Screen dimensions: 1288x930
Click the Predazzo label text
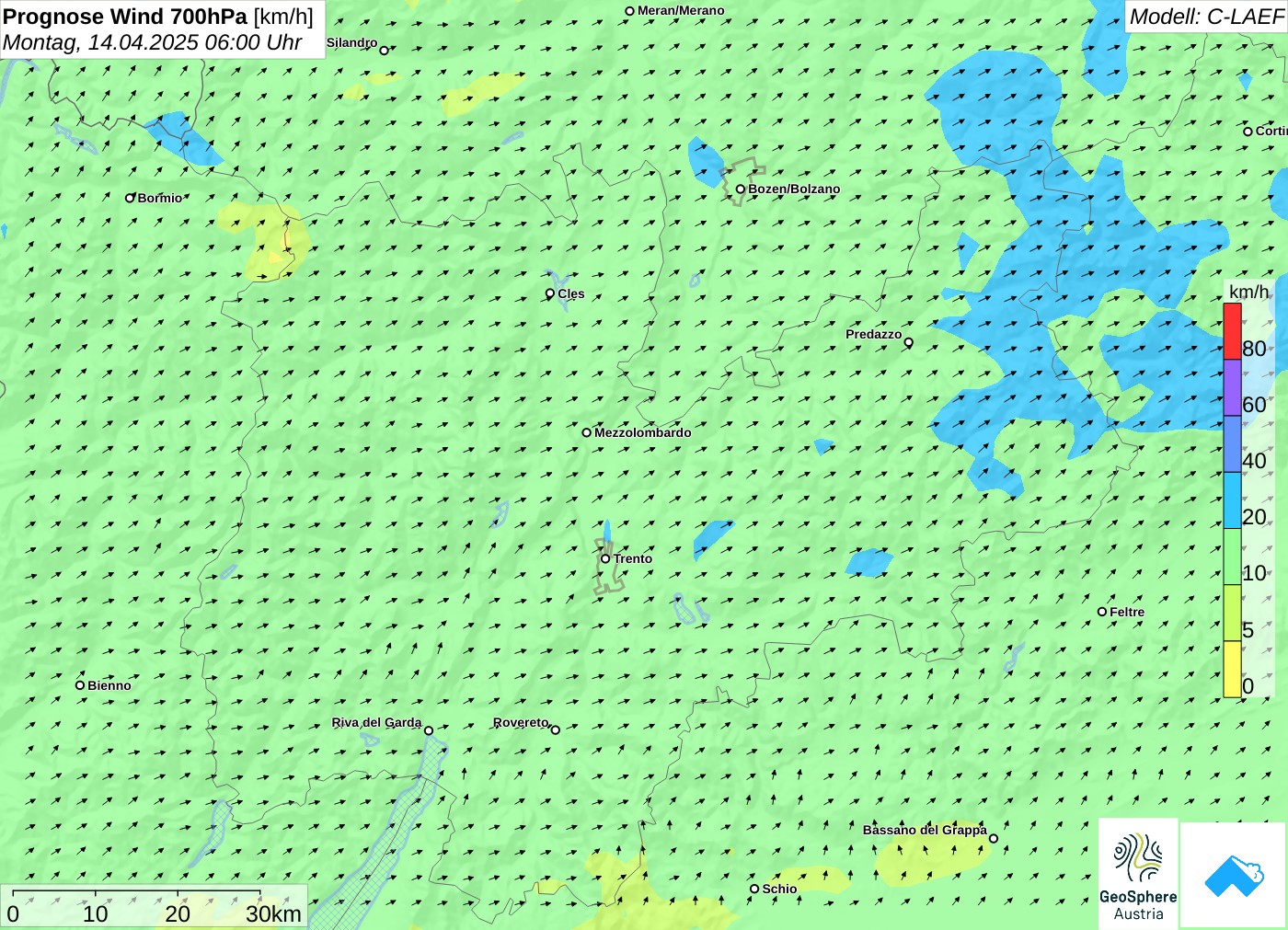click(x=873, y=334)
